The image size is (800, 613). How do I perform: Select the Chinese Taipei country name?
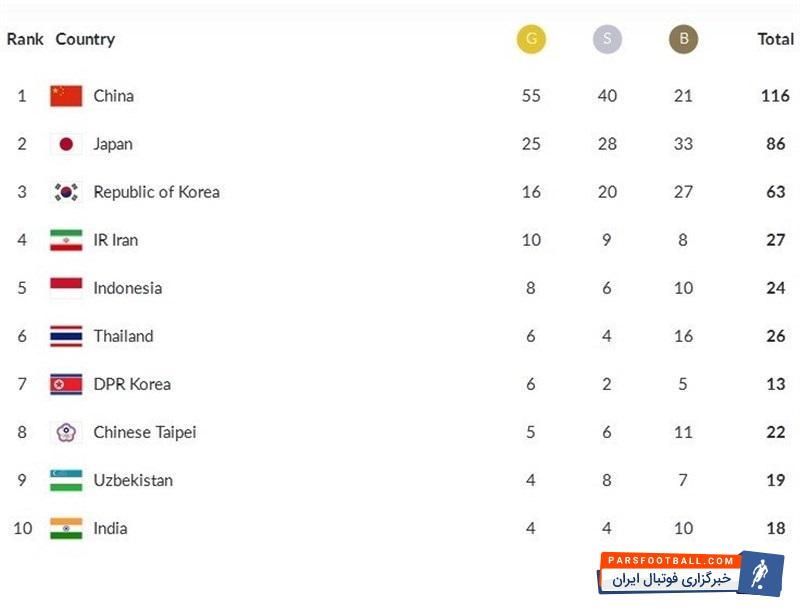pyautogui.click(x=145, y=432)
